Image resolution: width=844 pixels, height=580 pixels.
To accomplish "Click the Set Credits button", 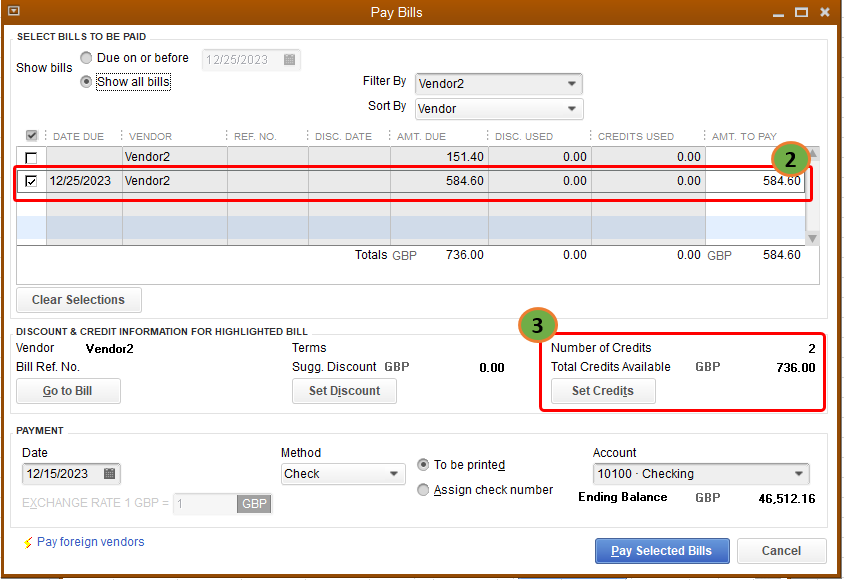I will [x=603, y=391].
